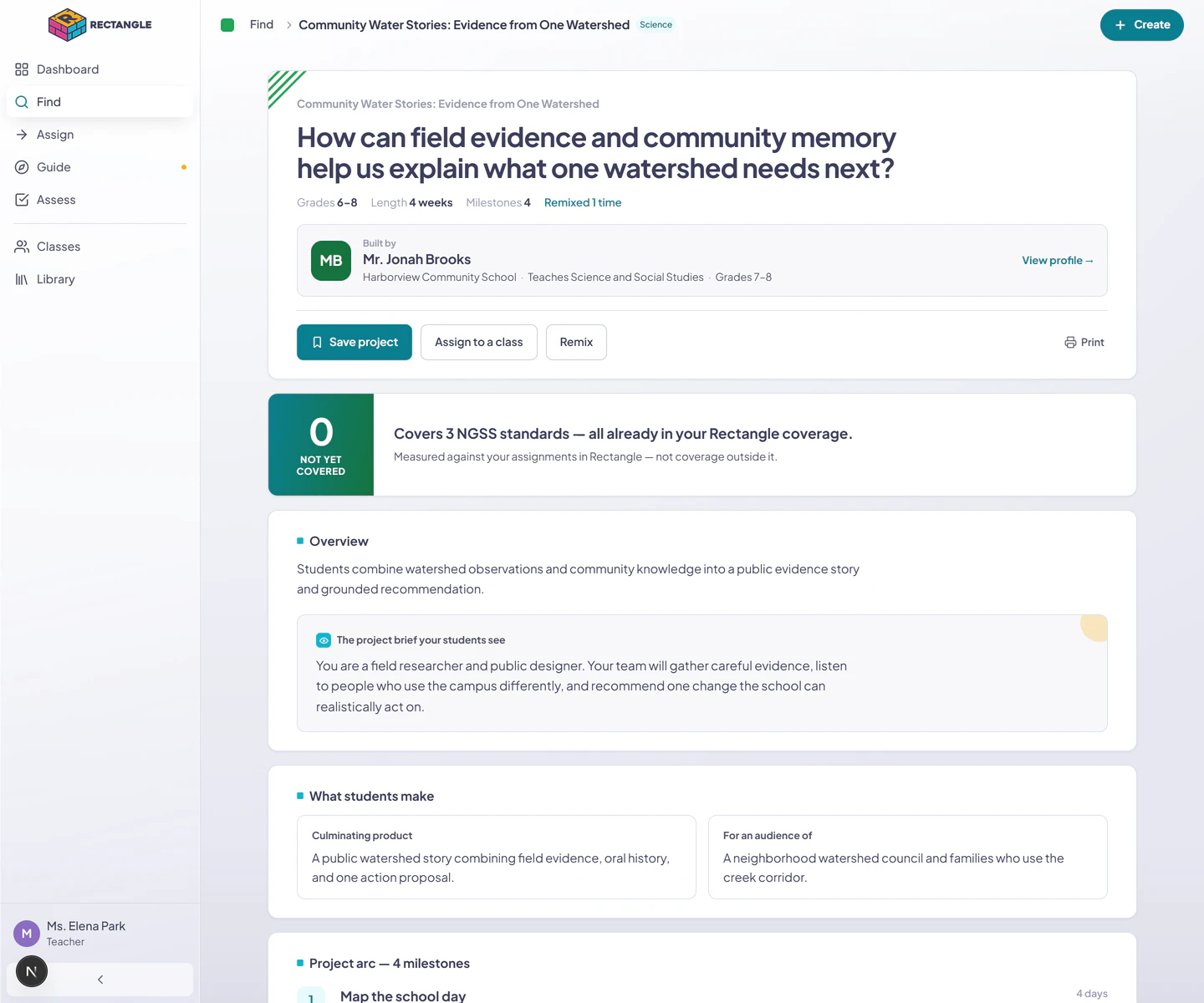Click the bookmark icon on Save project
The height and width of the screenshot is (1003, 1204).
pyautogui.click(x=317, y=343)
